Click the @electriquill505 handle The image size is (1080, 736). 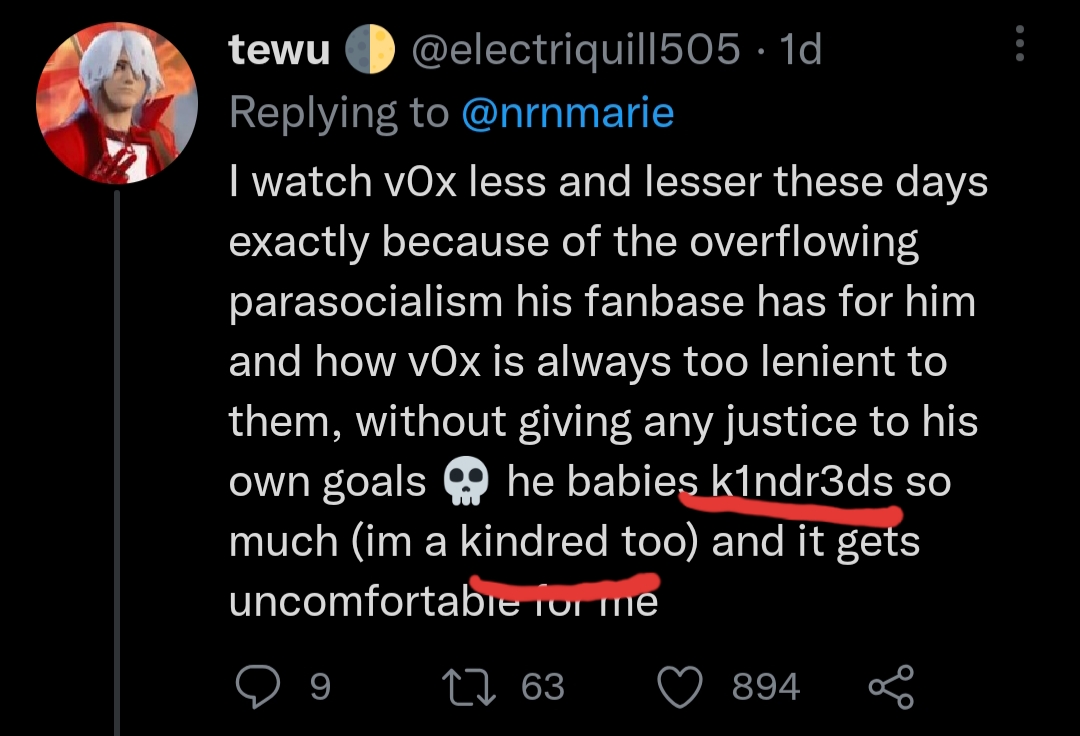576,50
